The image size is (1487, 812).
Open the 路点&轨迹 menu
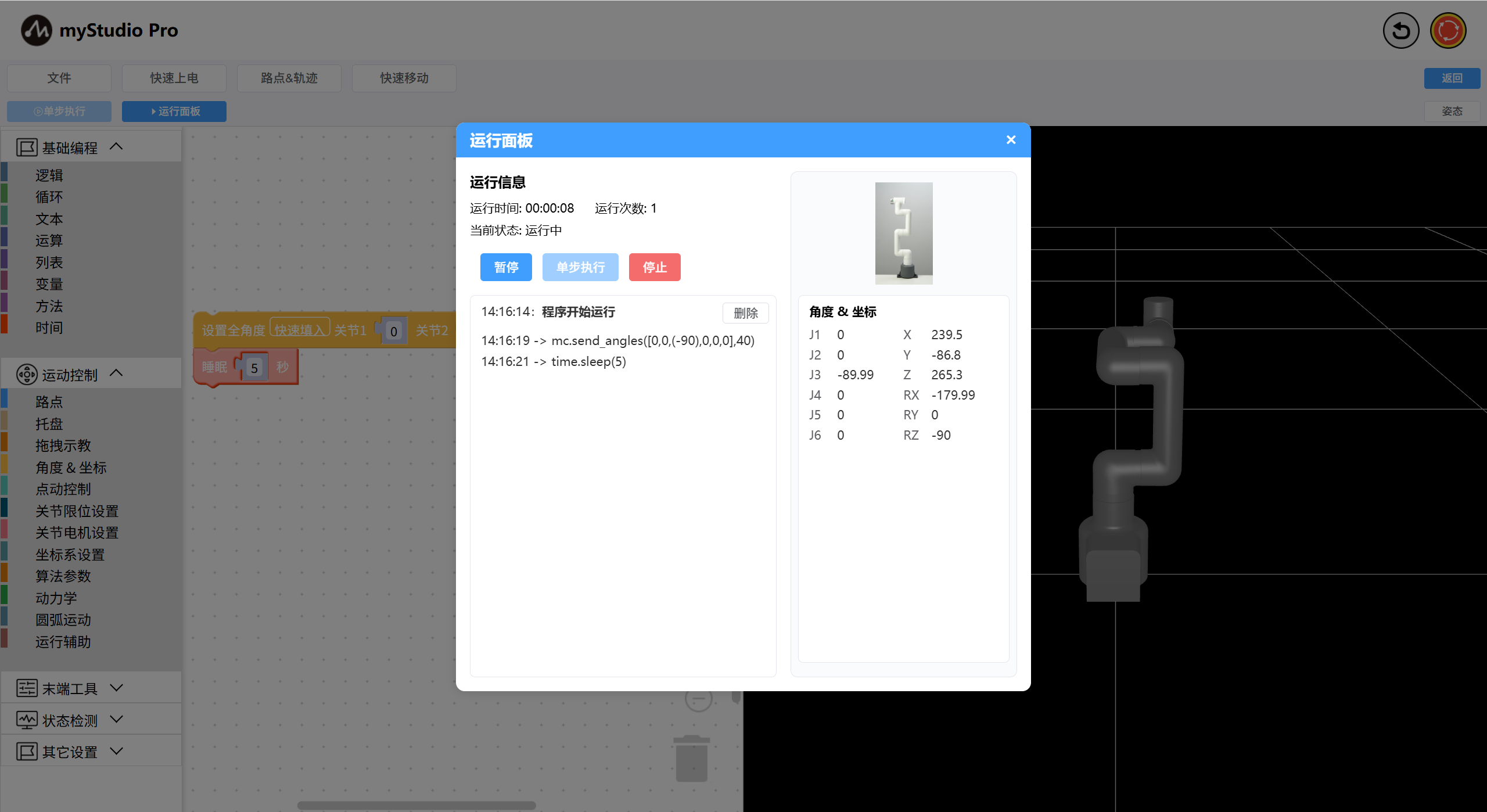(289, 78)
